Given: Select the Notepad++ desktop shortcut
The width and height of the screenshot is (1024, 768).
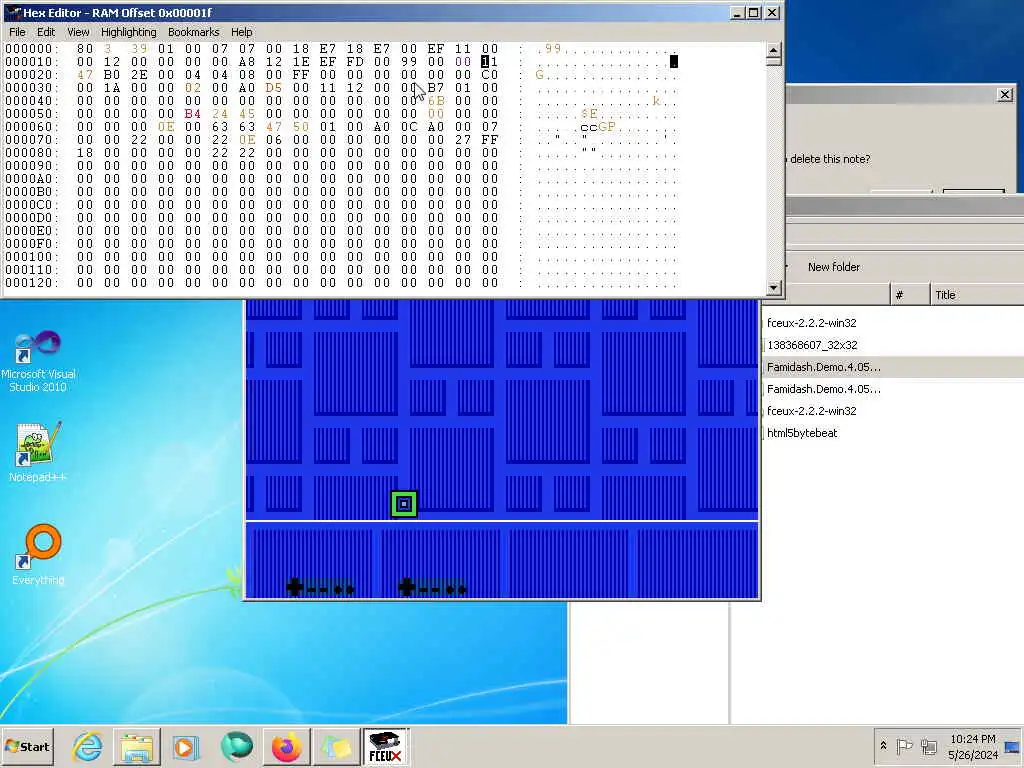Looking at the screenshot, I should pyautogui.click(x=38, y=452).
